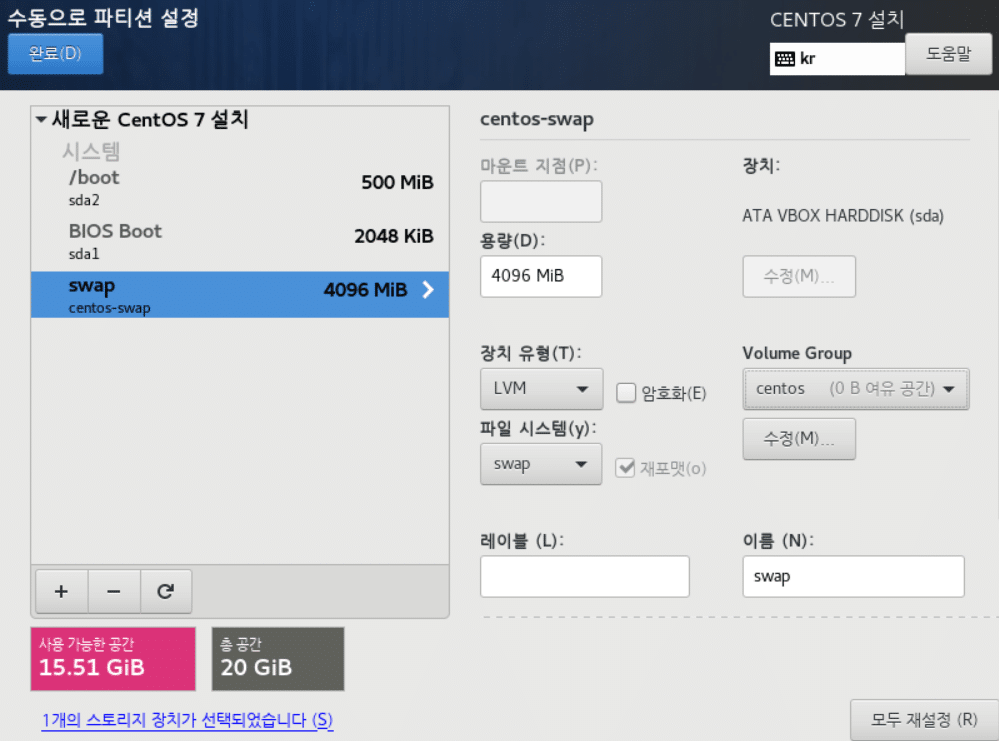Click 수정(M) under Volume Group
Image resolution: width=999 pixels, height=741 pixels.
click(x=798, y=438)
